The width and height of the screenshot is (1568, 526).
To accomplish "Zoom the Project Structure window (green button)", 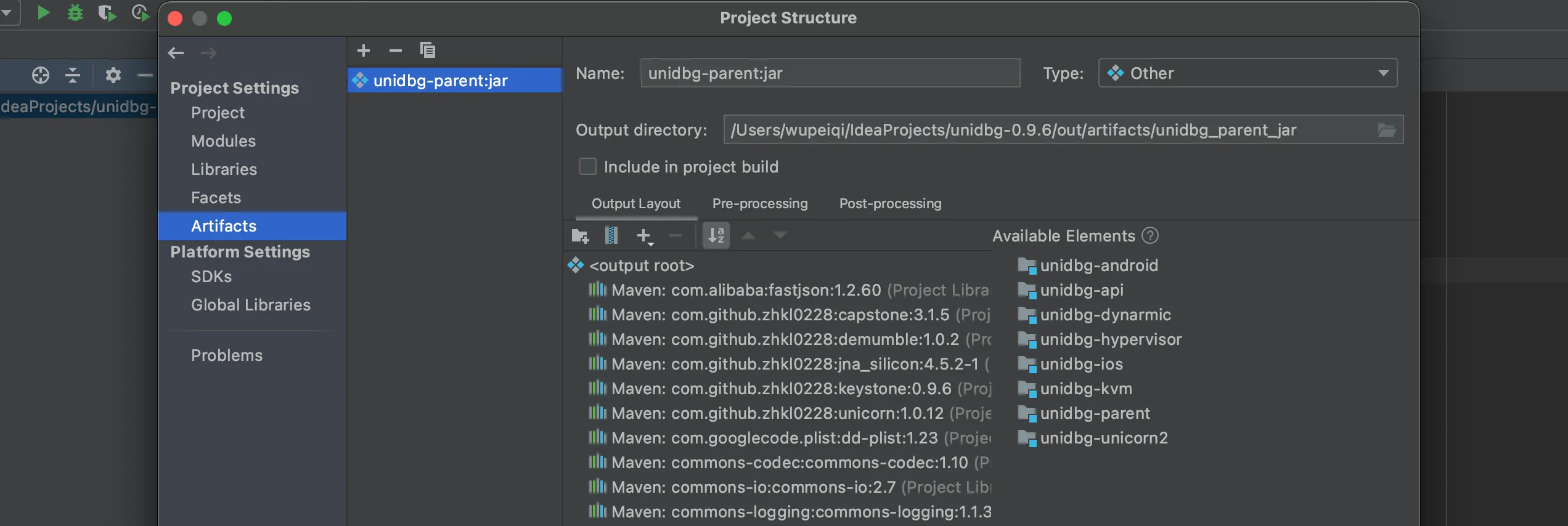I will pyautogui.click(x=224, y=18).
